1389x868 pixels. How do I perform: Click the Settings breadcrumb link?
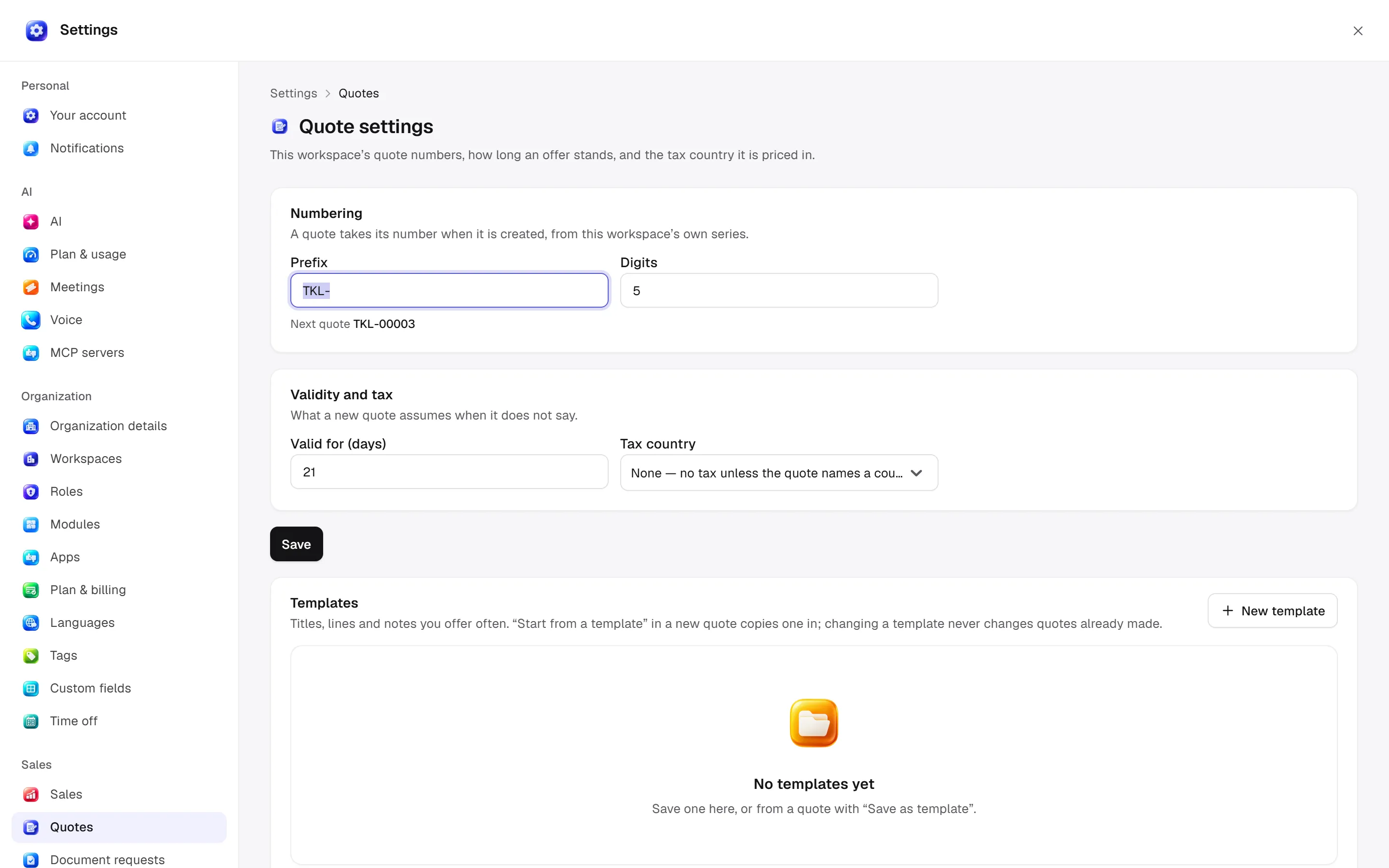click(293, 93)
